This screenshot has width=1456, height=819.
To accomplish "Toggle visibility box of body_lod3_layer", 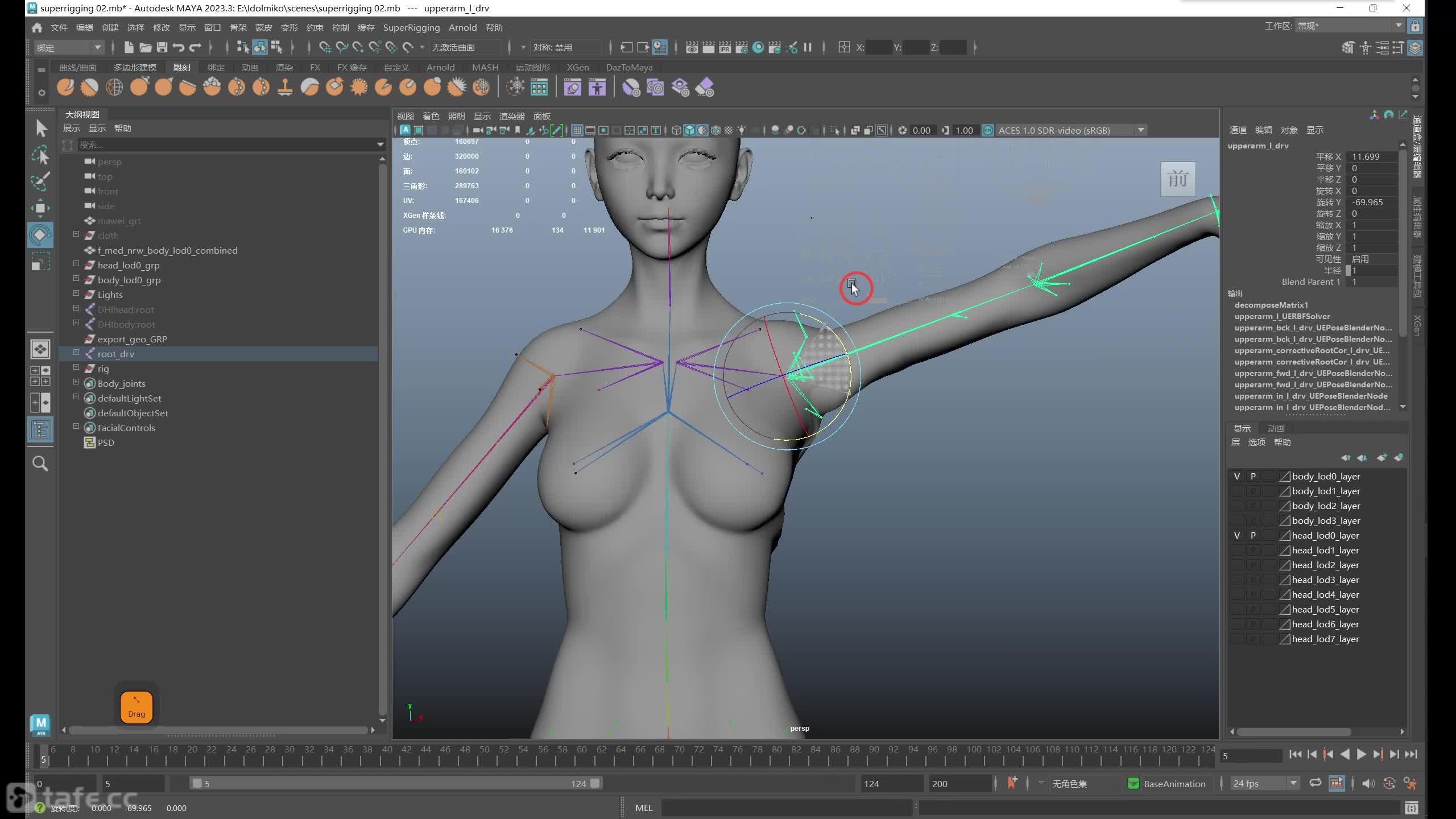I will (x=1237, y=521).
